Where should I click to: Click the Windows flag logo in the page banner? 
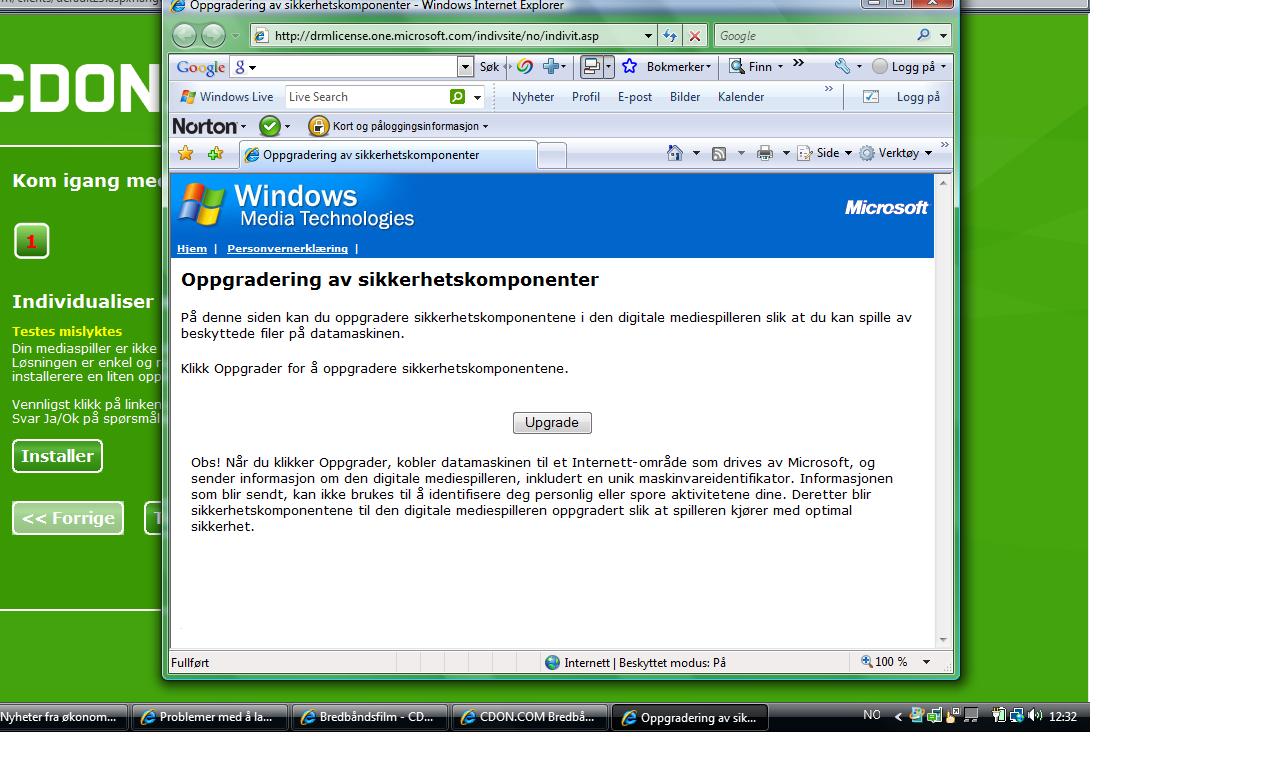coord(202,204)
